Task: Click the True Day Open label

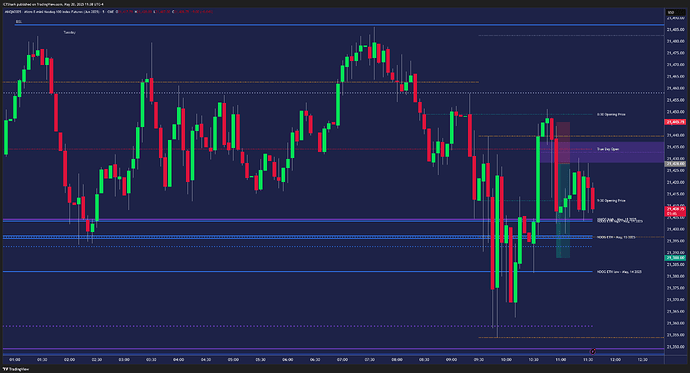Action: (608, 149)
